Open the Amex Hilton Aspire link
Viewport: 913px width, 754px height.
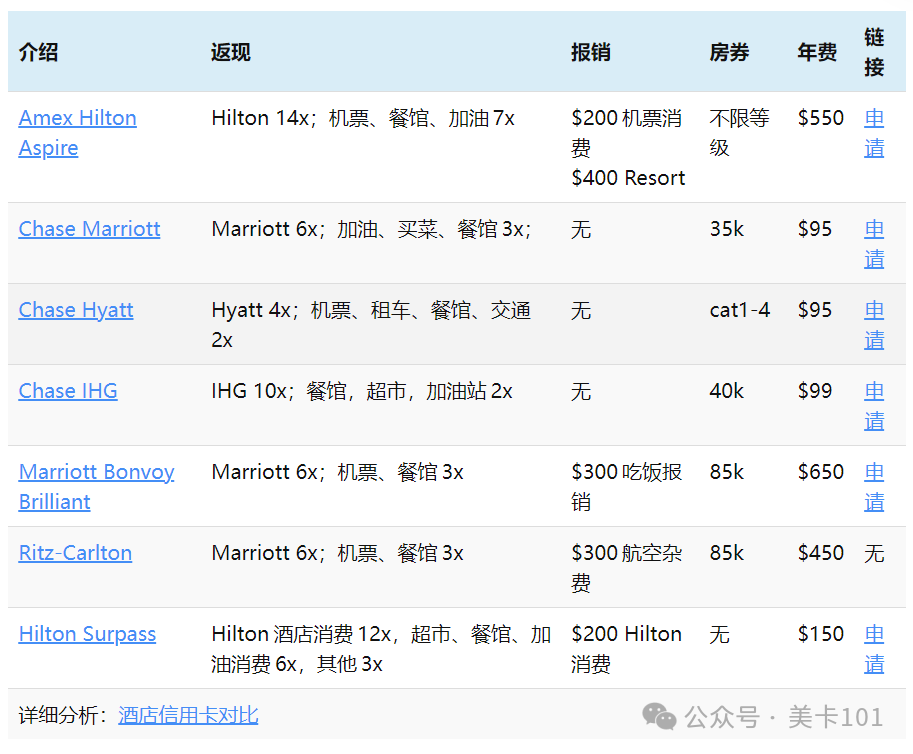click(77, 133)
